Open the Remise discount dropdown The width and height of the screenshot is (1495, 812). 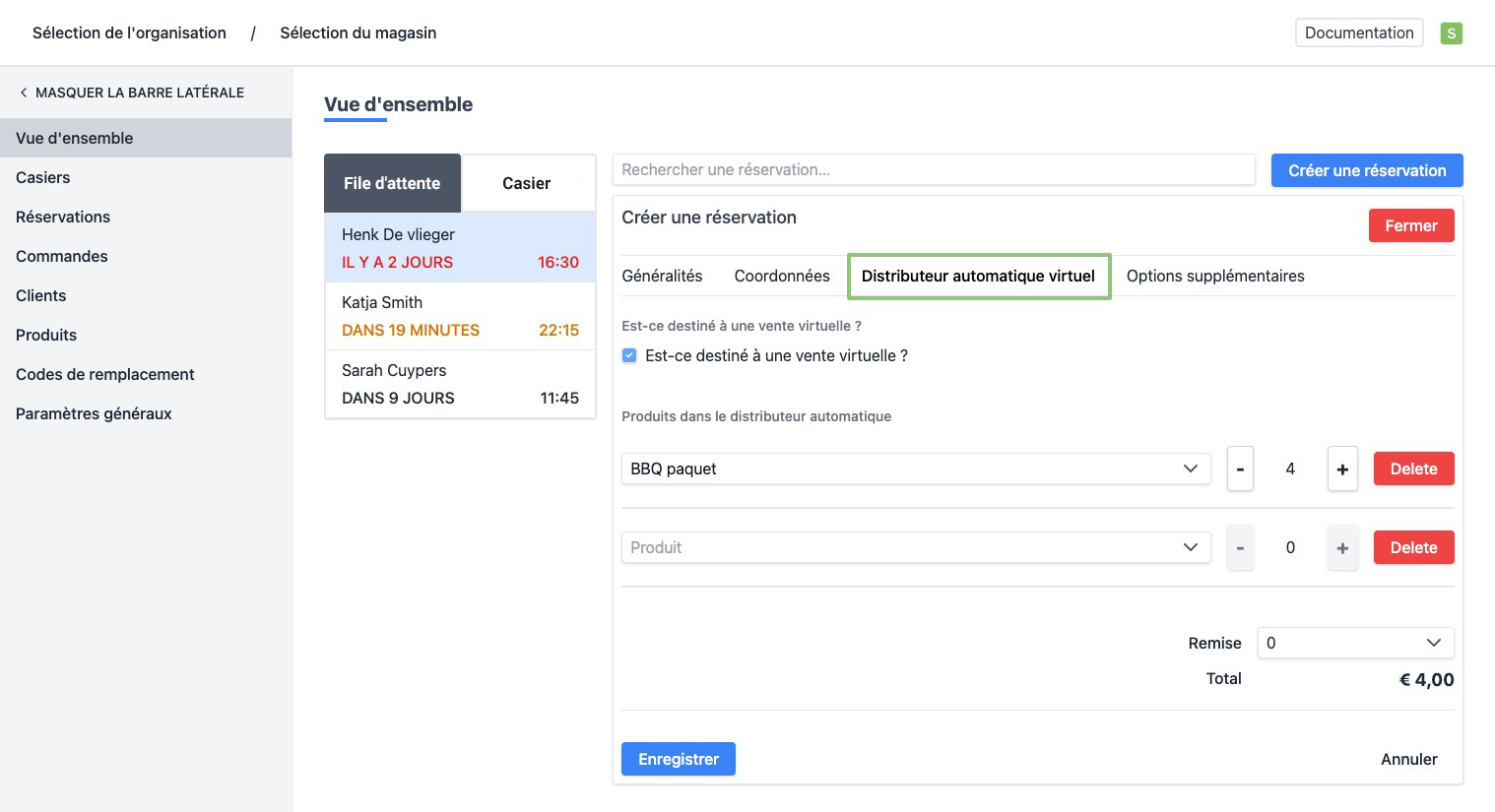[x=1355, y=643]
